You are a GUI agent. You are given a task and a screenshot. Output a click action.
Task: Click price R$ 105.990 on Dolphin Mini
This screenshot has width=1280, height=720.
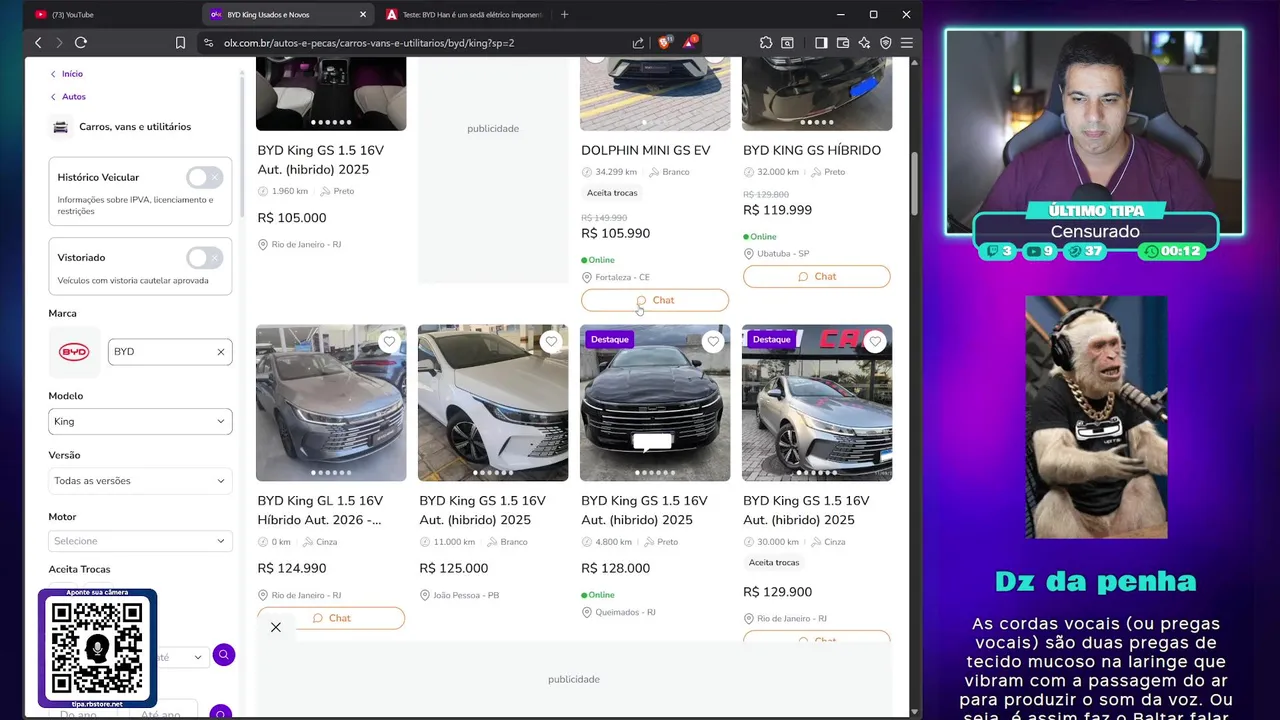point(616,233)
